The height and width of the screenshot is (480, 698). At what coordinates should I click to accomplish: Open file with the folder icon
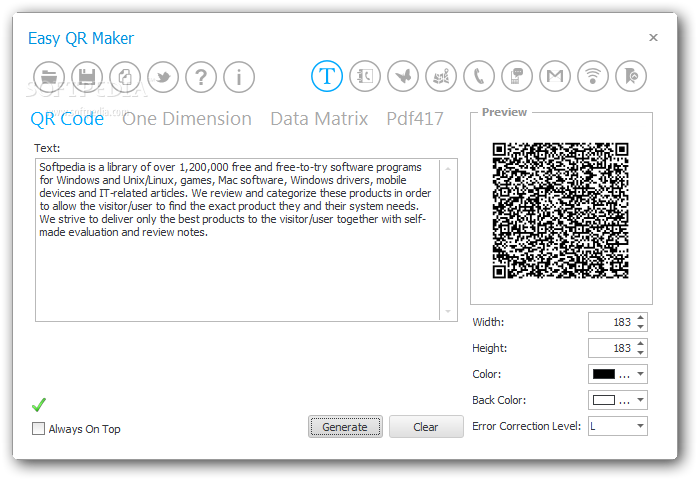pos(49,77)
